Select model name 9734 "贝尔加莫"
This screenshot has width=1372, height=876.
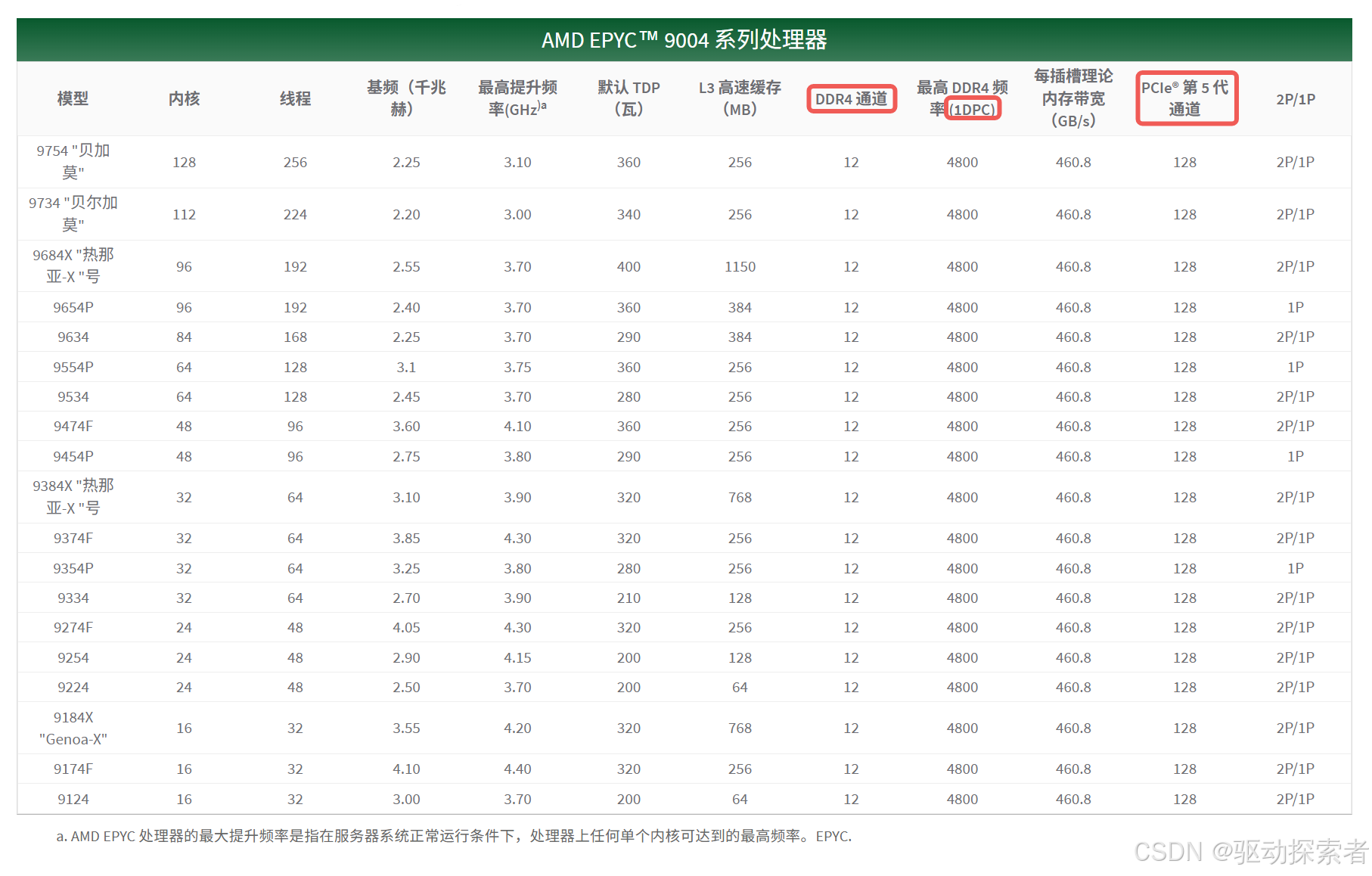(73, 214)
